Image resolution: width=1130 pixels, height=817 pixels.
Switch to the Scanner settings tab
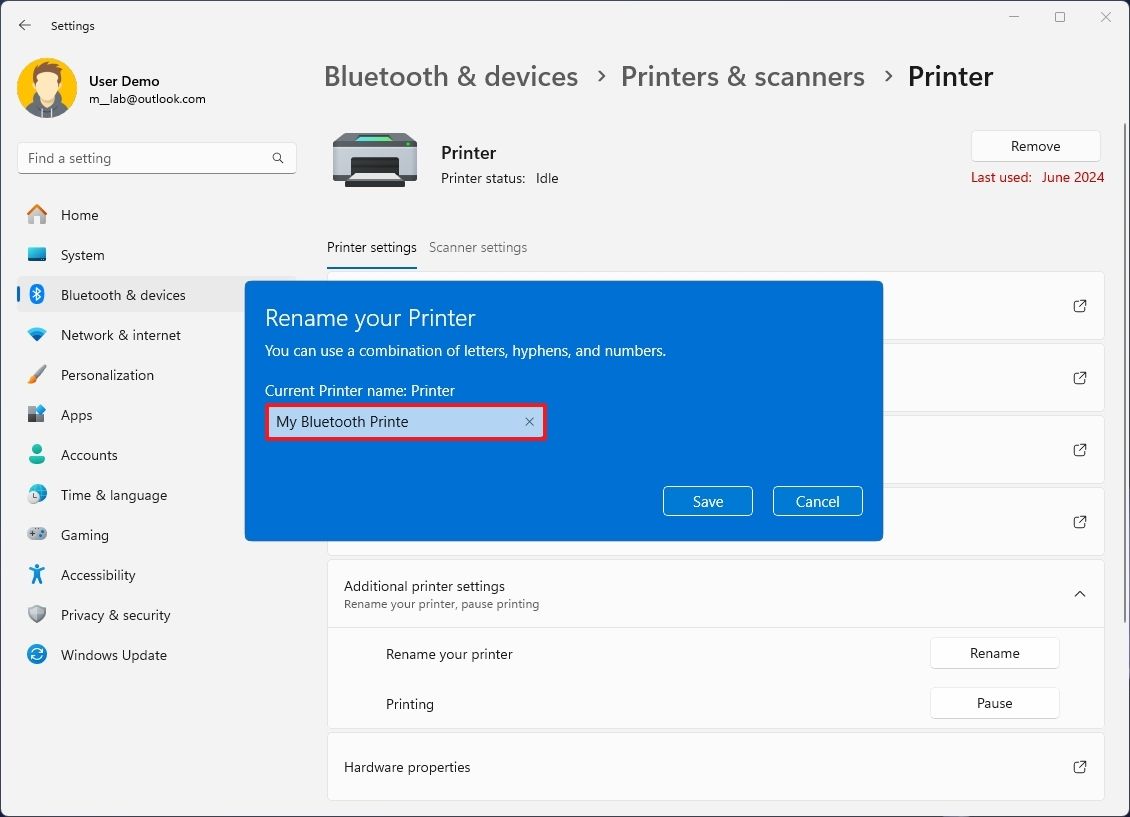pos(478,247)
